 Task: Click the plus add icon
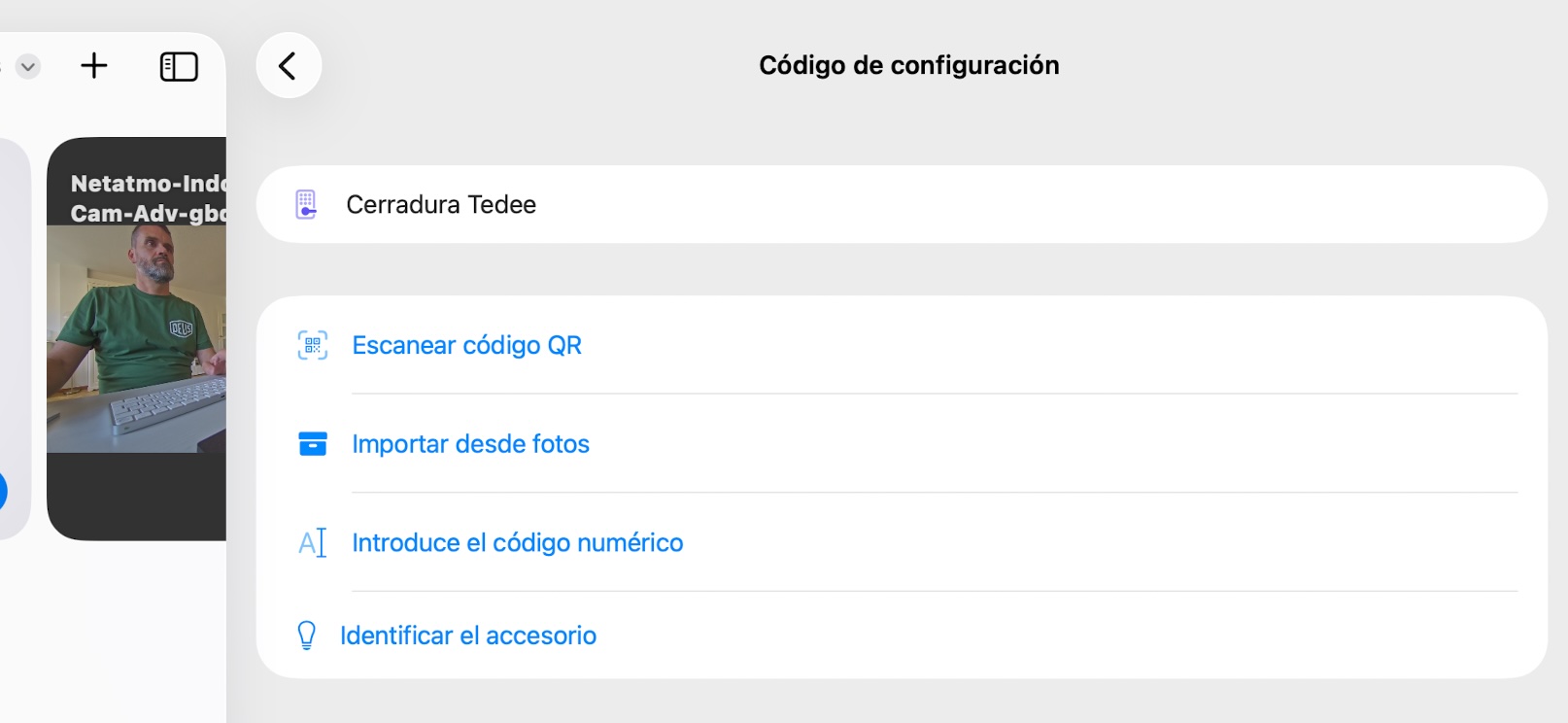click(94, 66)
